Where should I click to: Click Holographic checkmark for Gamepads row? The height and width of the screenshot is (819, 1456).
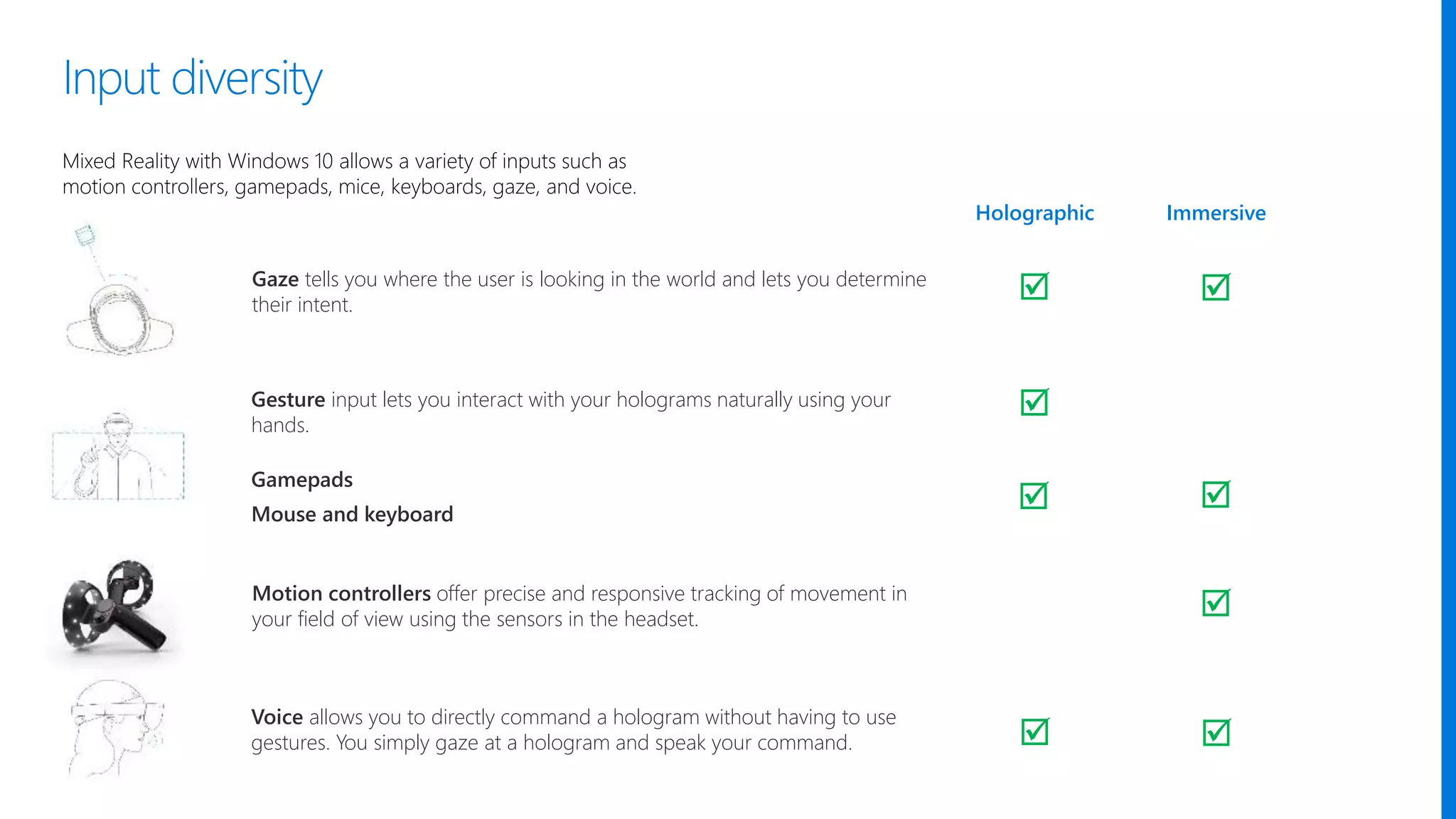(1034, 496)
